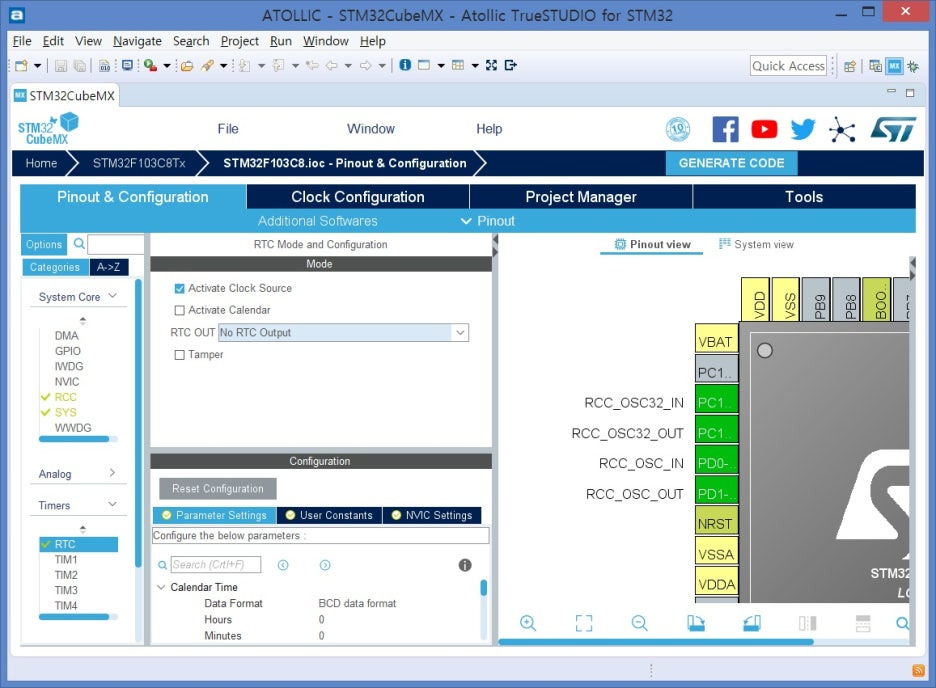
Task: Open the Navigate menu
Action: pos(137,41)
